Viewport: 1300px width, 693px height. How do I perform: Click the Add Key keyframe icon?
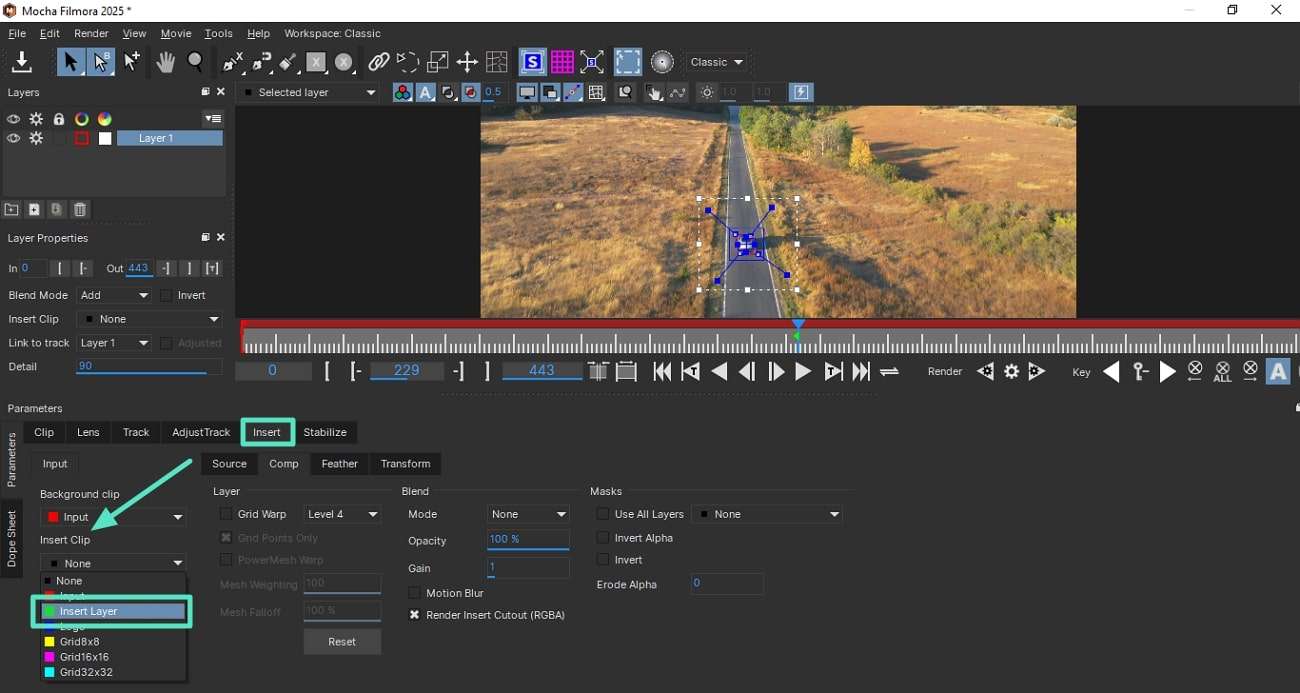click(1140, 372)
